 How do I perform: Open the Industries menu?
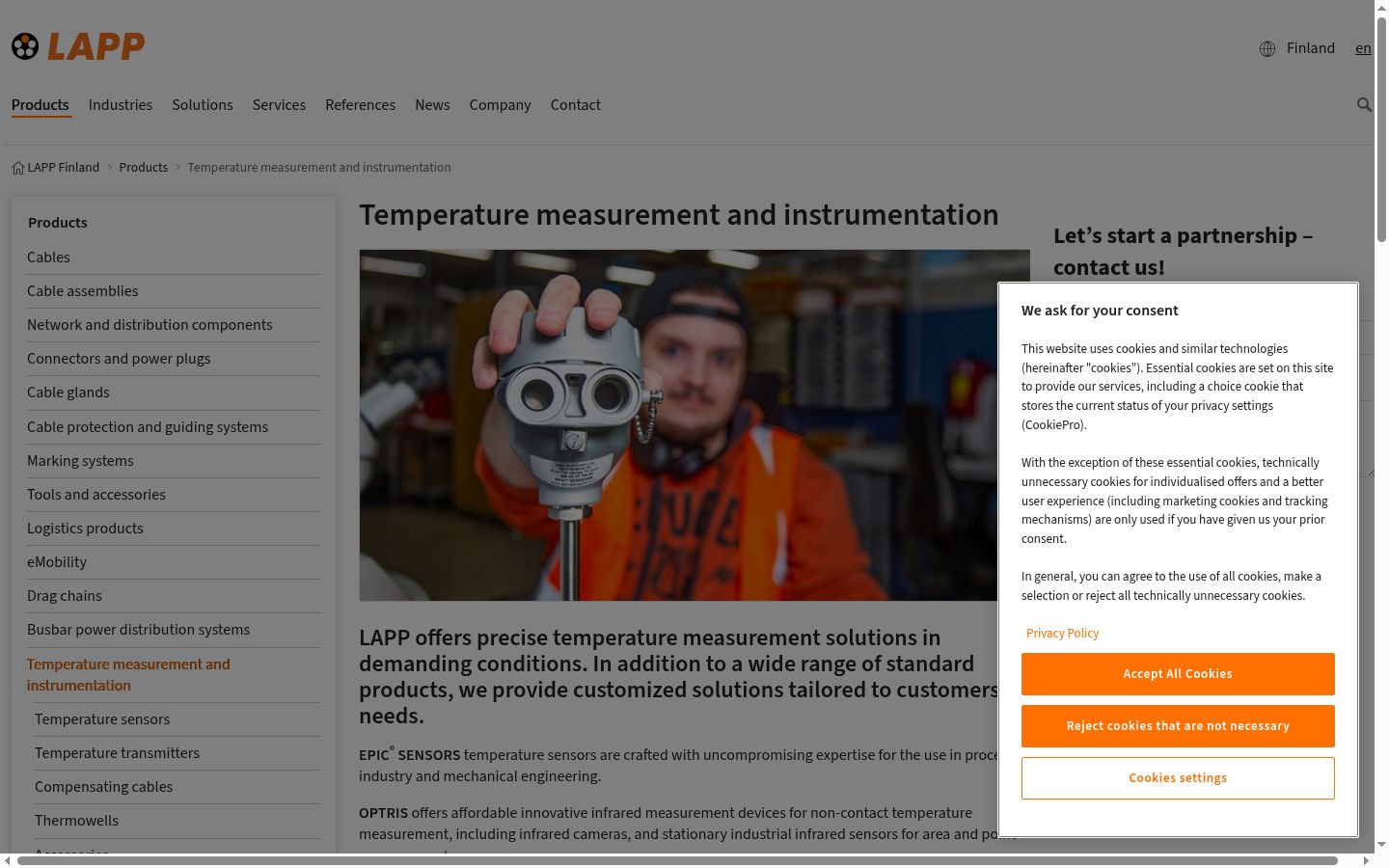pos(121,105)
